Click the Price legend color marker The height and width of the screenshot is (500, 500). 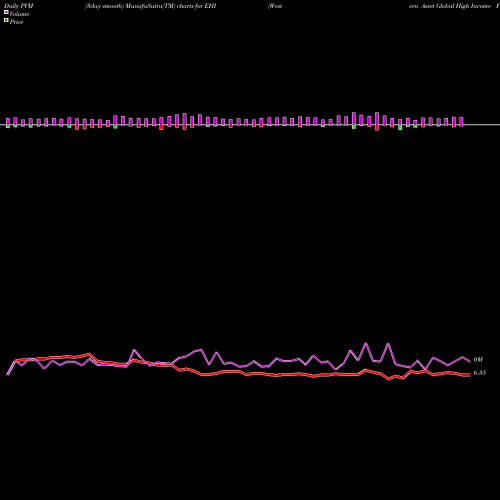click(6, 20)
